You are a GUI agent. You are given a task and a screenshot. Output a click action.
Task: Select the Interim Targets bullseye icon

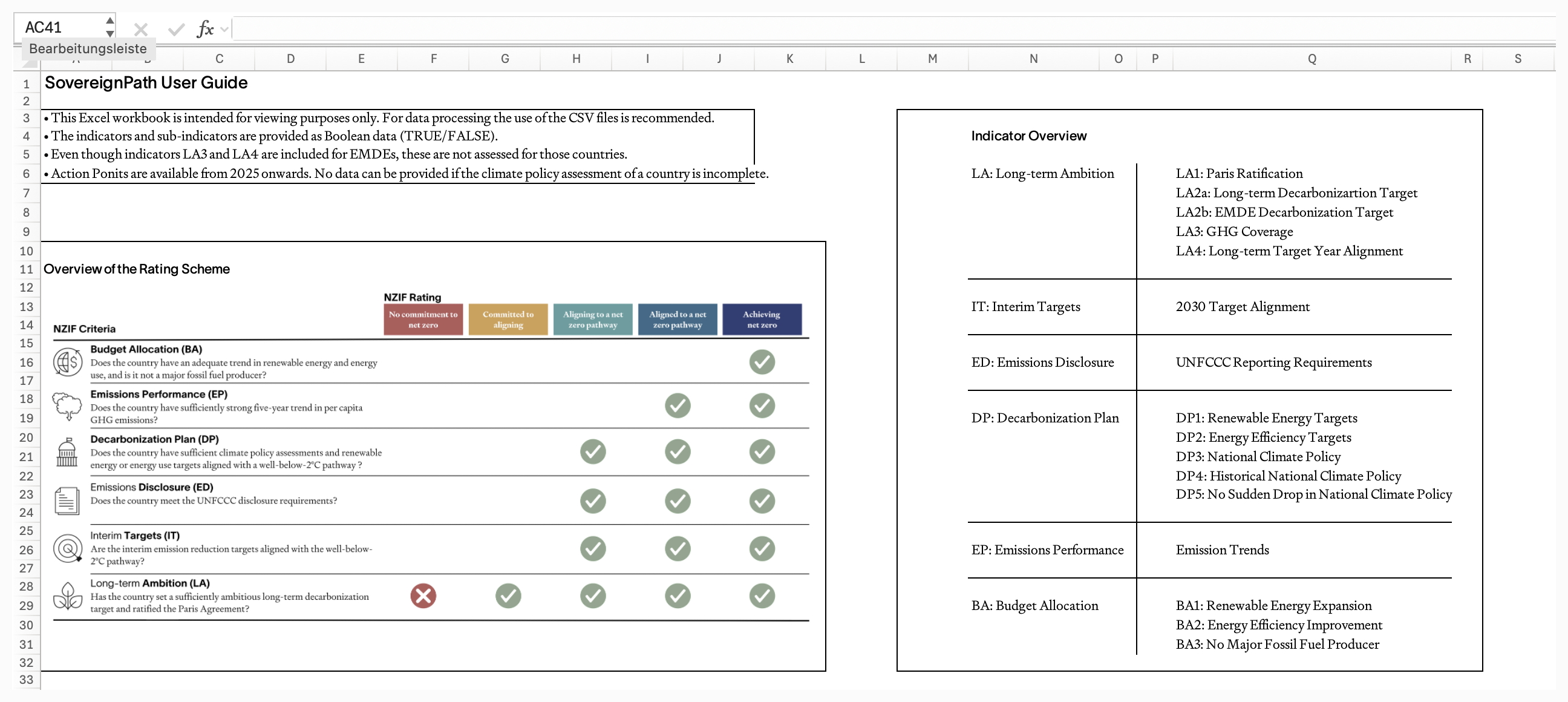(68, 548)
